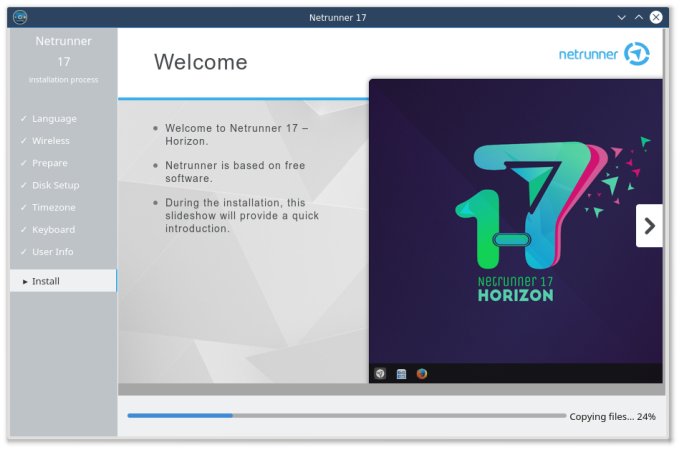Click the file manager icon in slideshow taskbar
This screenshot has width=680, height=450.
pos(401,374)
